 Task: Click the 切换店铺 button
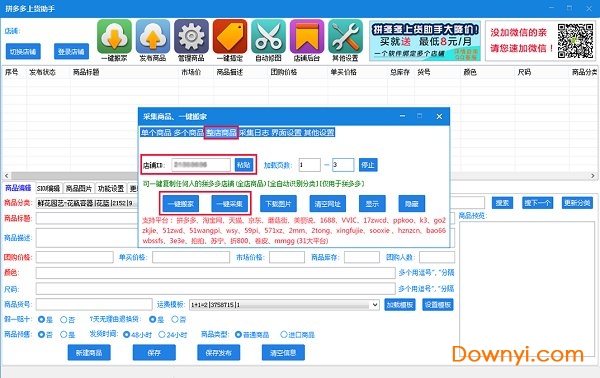23,52
